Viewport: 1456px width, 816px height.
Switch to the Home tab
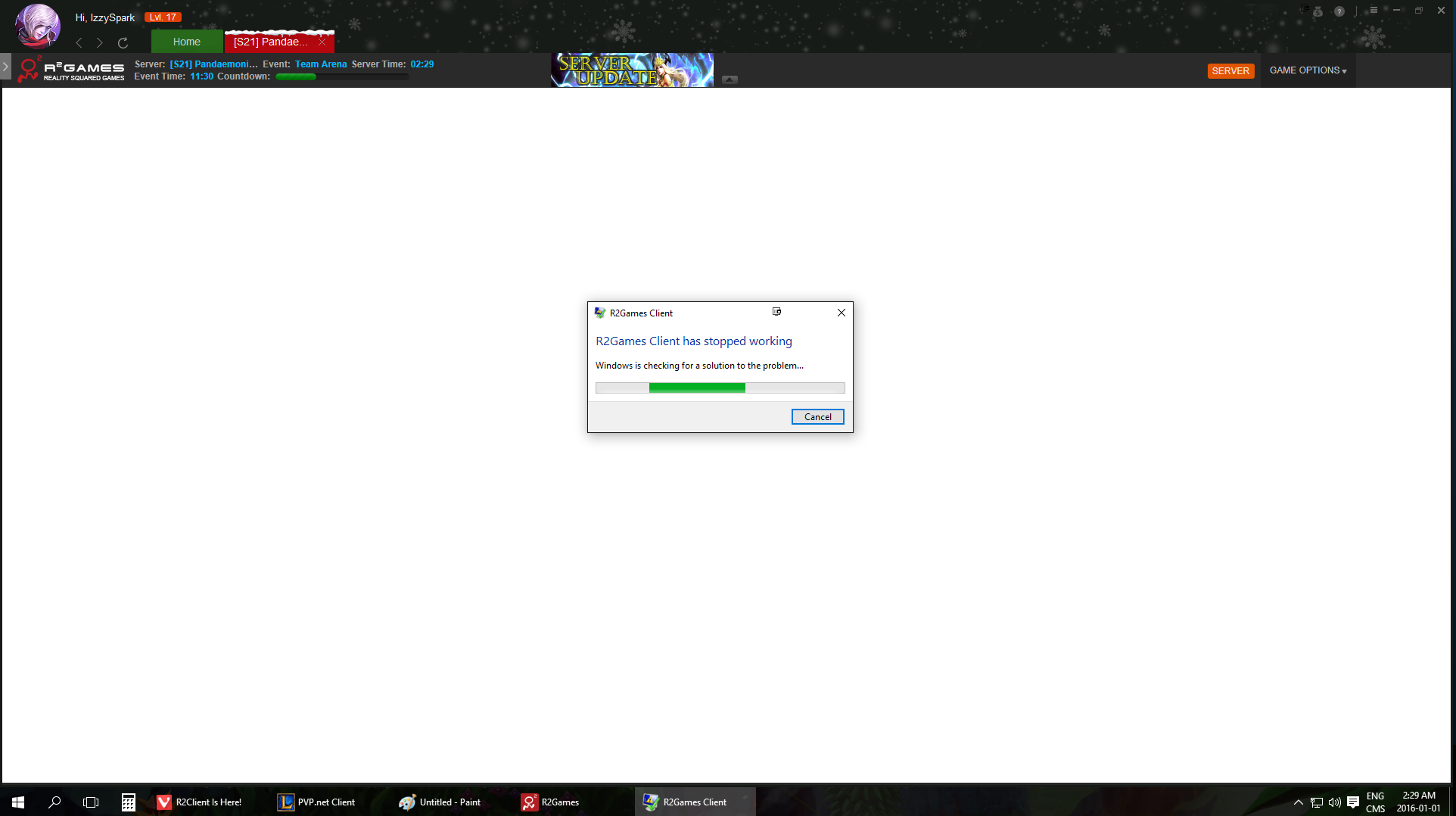click(186, 42)
